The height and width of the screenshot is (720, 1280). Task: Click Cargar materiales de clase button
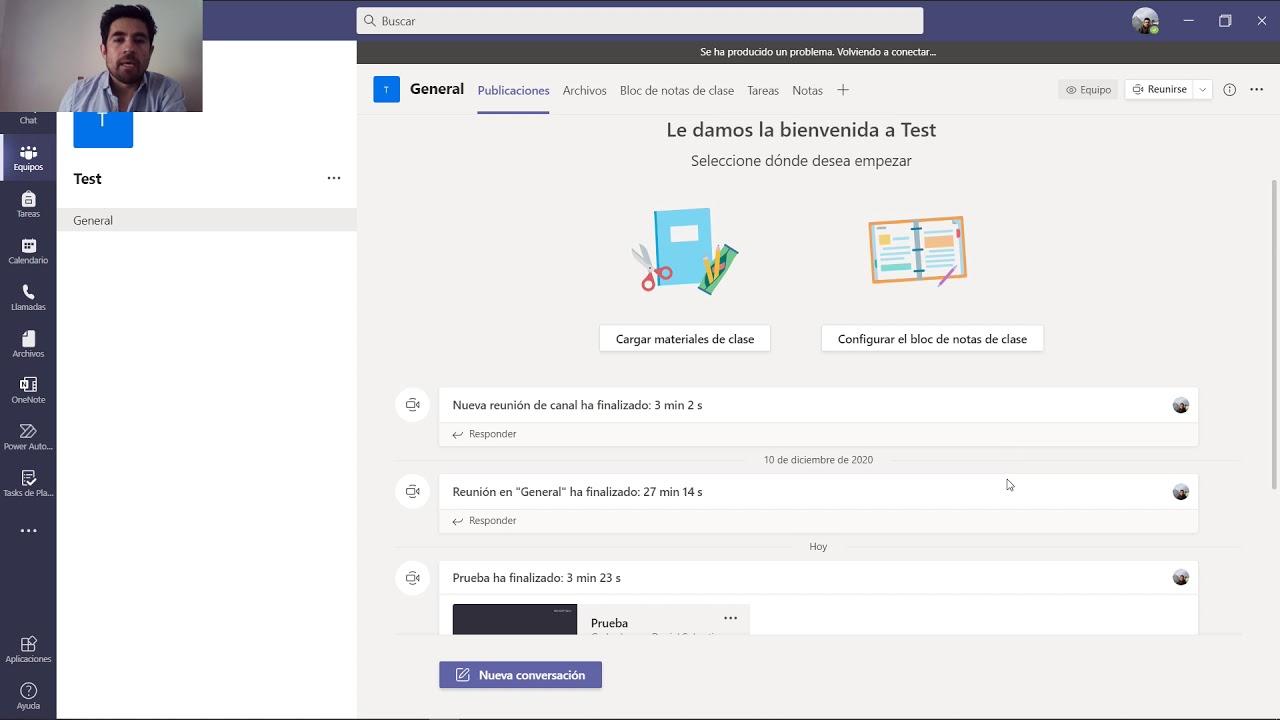(x=685, y=339)
